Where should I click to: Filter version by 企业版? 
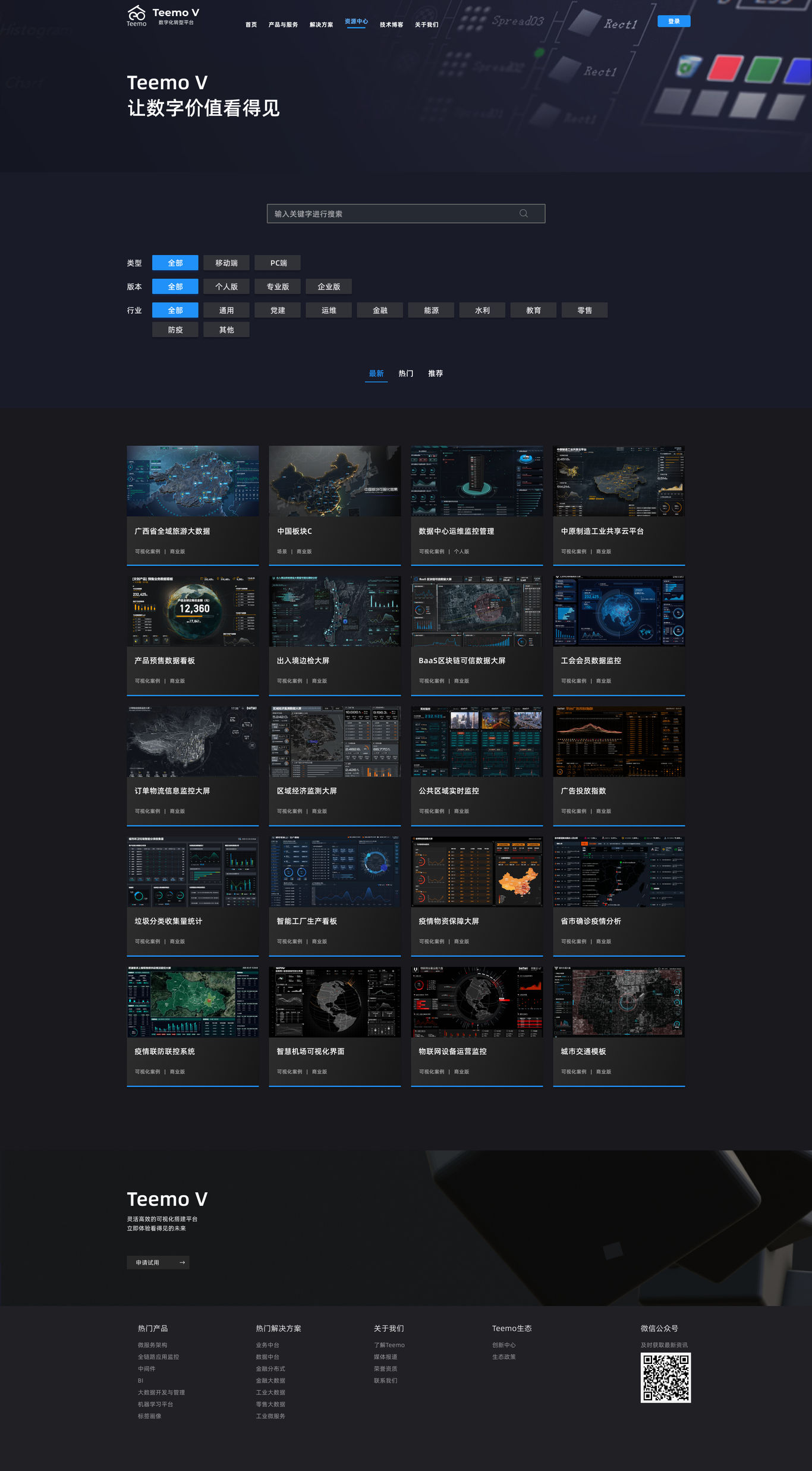pos(329,287)
